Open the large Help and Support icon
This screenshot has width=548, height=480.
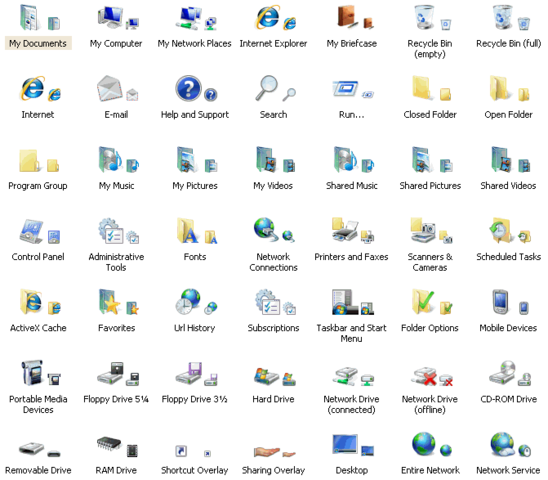click(188, 88)
